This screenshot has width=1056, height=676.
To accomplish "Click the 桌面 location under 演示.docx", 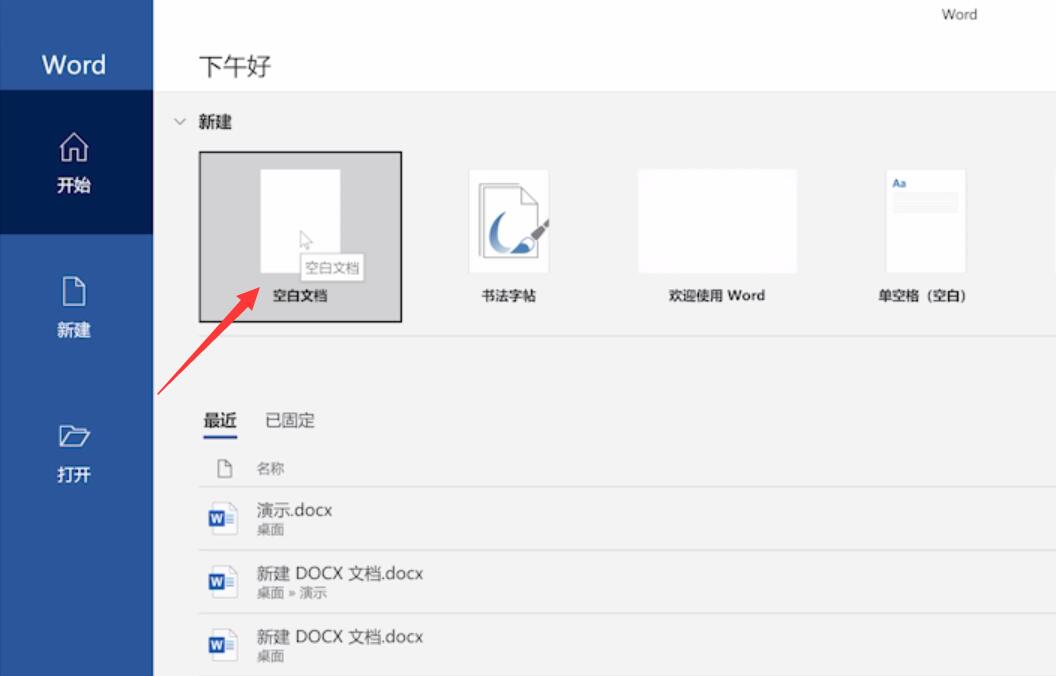I will [x=270, y=530].
